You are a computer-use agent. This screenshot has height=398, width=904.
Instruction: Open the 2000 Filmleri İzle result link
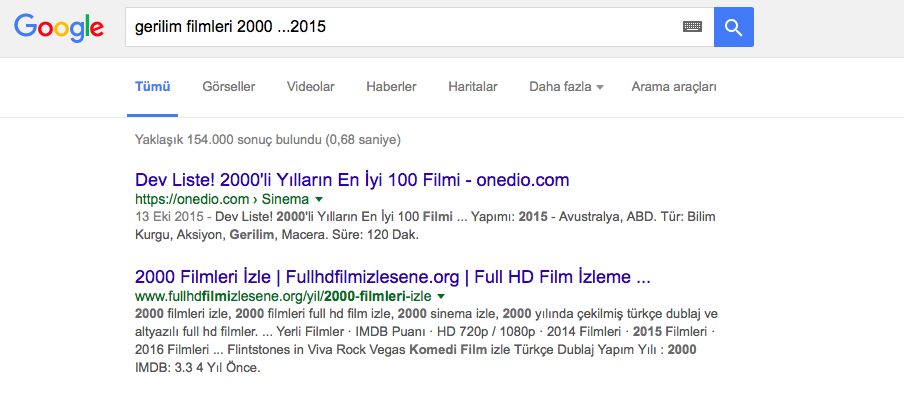(393, 277)
